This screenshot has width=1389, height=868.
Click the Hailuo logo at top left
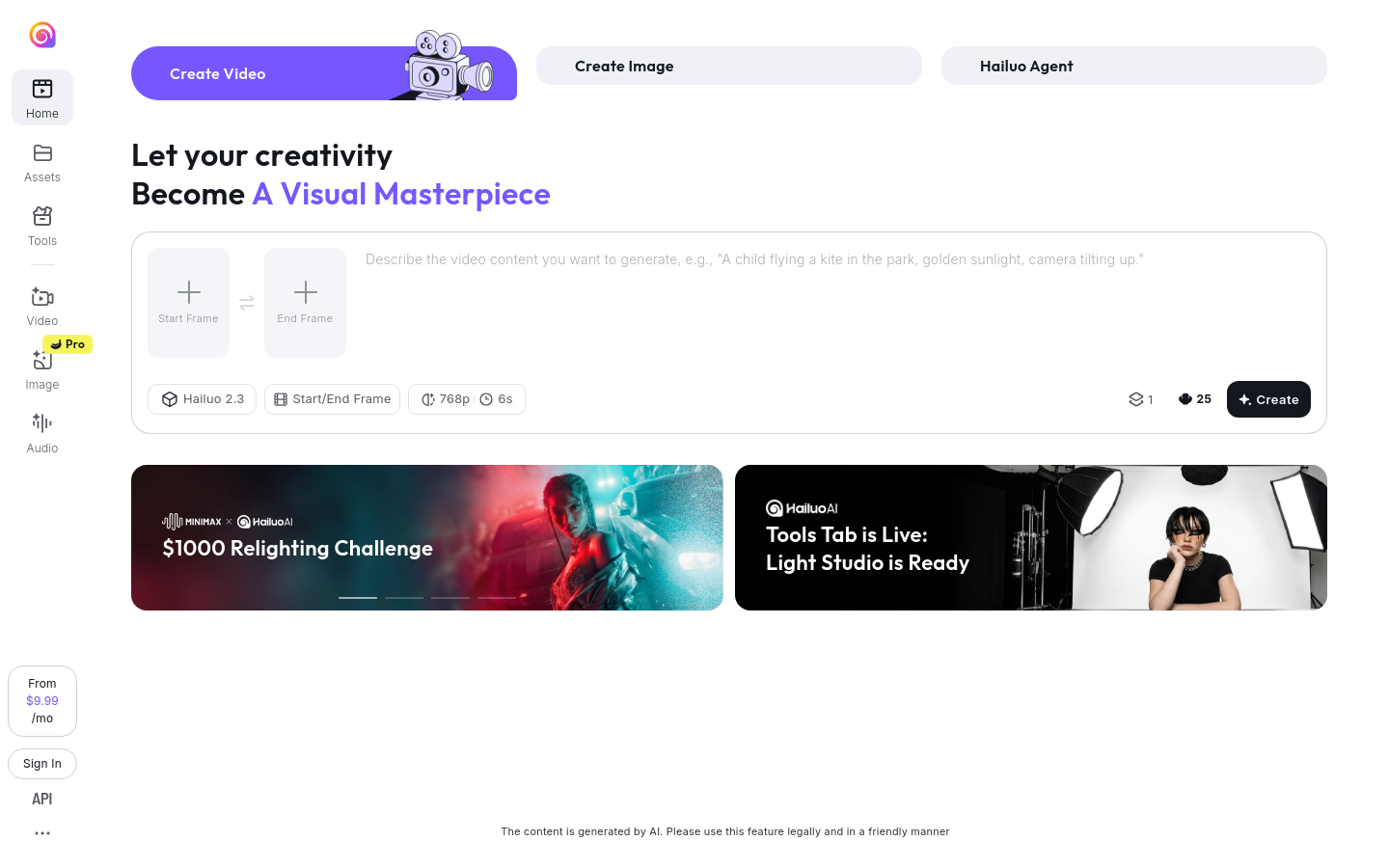42,36
